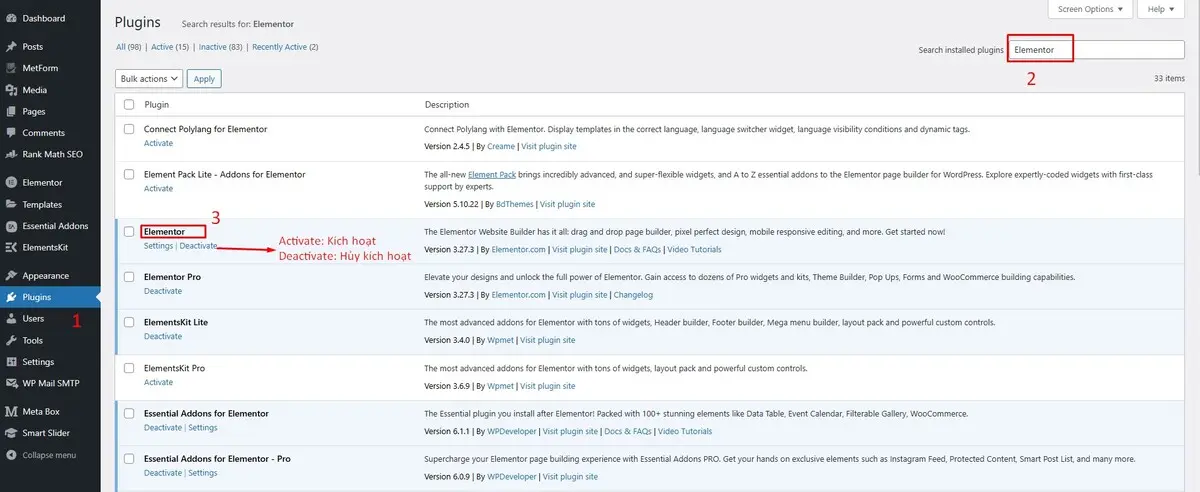Screen dimensions: 1200x492
Task: Deactivate the Elementor plugin
Action: pos(198,246)
